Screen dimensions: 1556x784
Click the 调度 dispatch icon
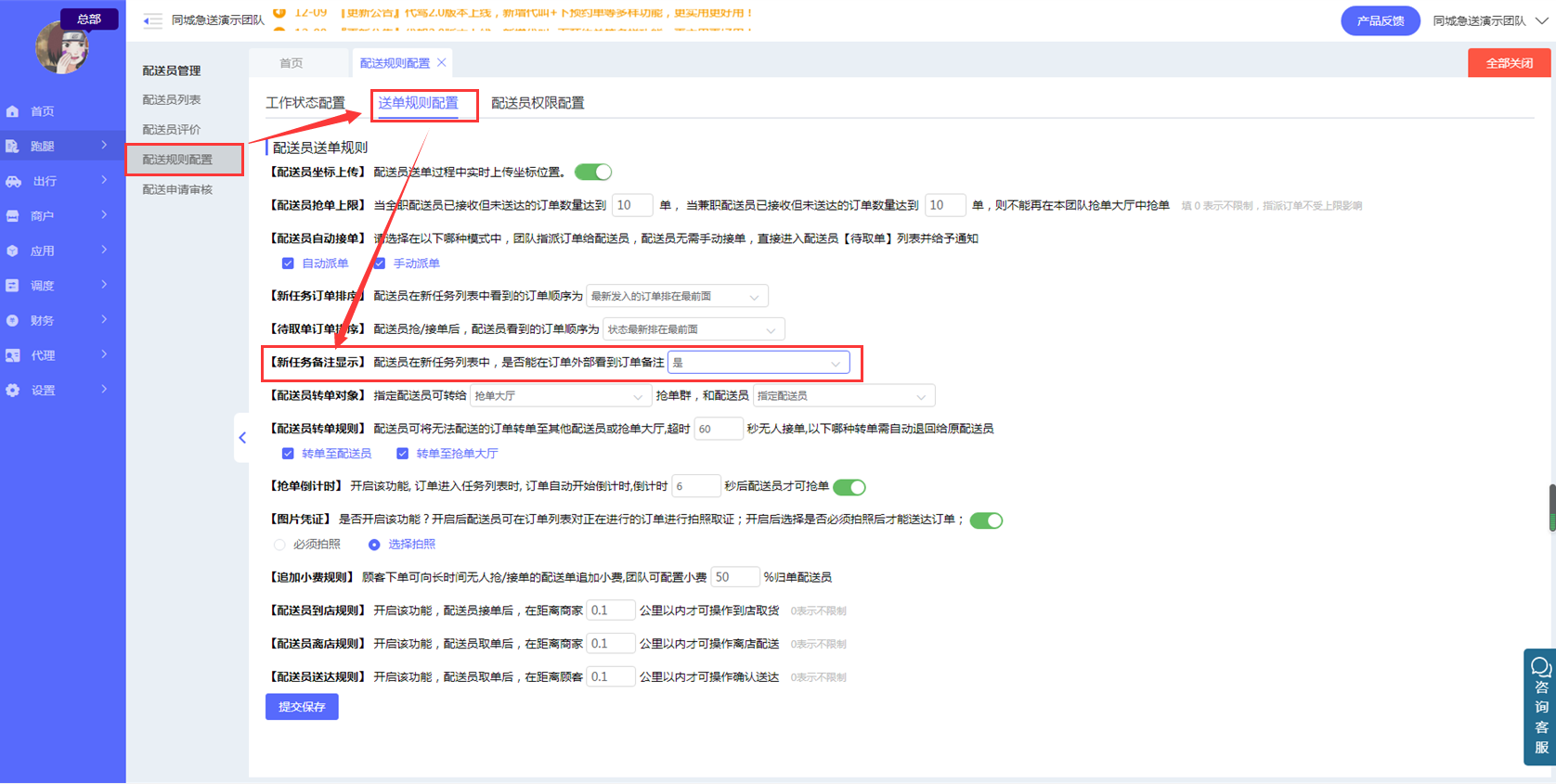click(x=13, y=286)
